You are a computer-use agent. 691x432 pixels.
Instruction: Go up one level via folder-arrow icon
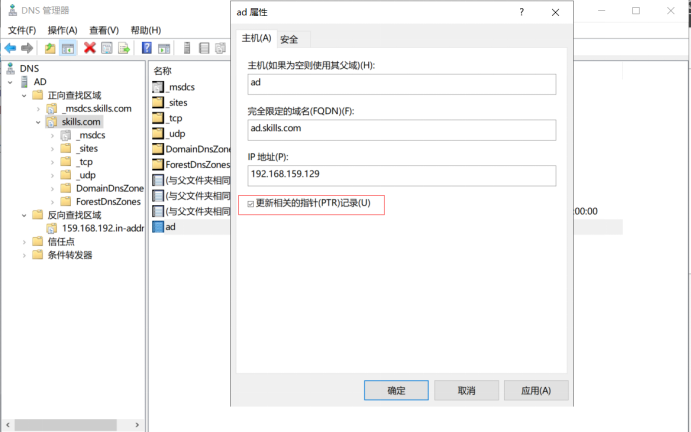point(50,48)
